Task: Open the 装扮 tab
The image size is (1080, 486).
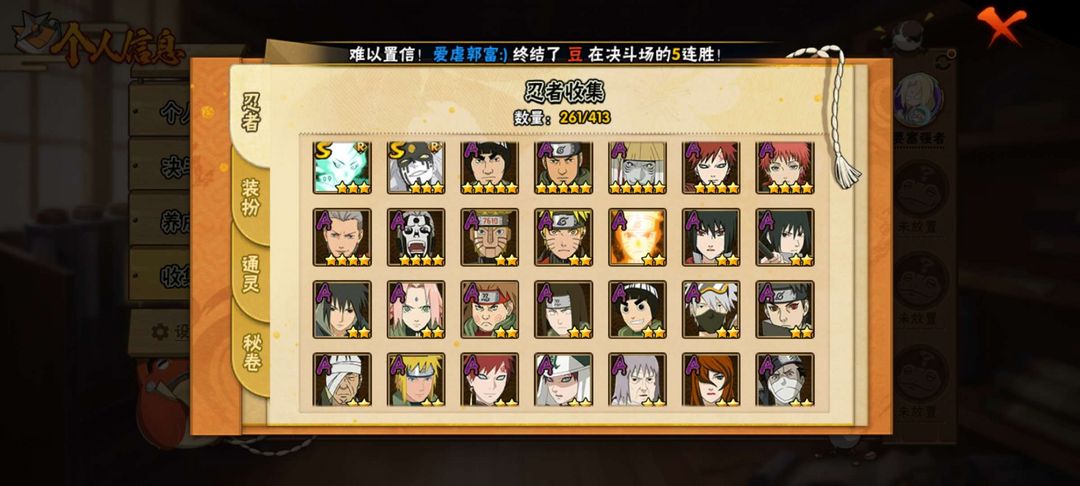Action: [x=251, y=197]
